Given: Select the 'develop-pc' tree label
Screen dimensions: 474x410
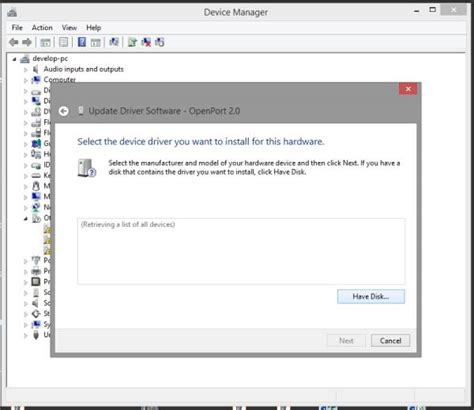Looking at the screenshot, I should click(50, 59).
